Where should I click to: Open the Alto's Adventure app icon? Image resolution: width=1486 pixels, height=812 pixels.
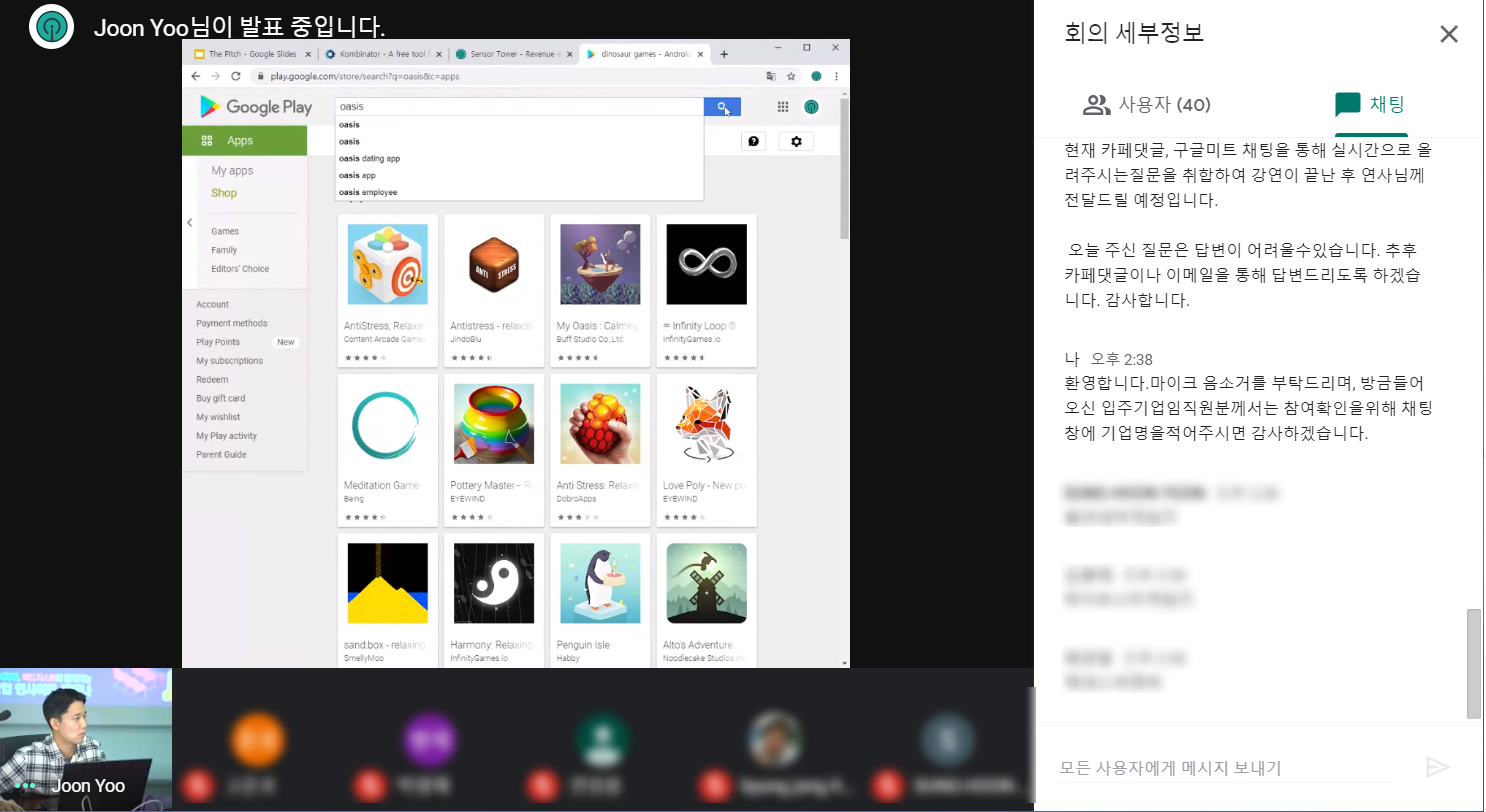coord(707,584)
